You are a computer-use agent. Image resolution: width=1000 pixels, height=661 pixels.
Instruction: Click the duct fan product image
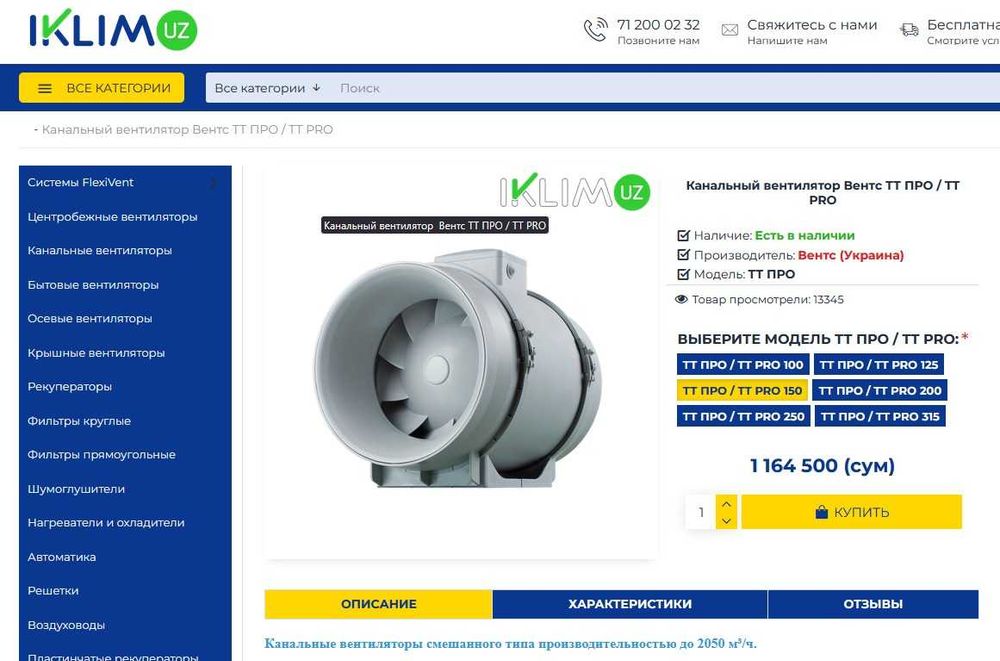pos(457,370)
